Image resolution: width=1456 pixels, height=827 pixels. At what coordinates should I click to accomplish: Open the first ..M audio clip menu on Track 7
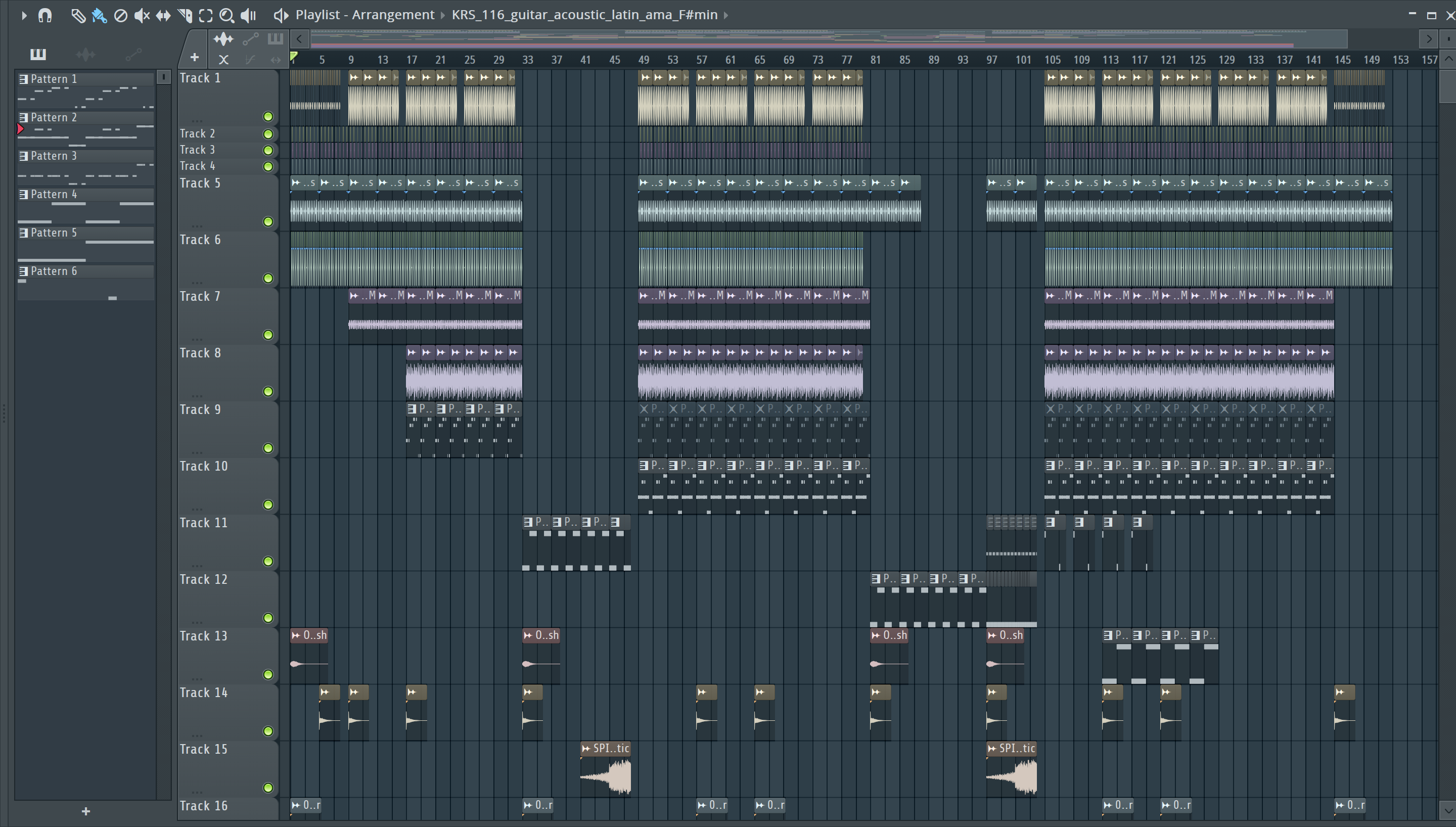(354, 295)
